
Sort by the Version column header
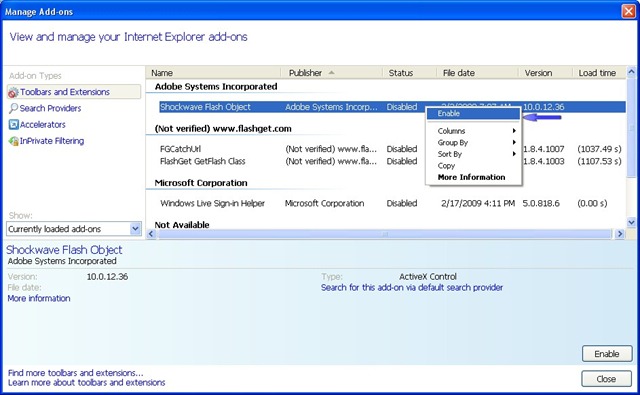(545, 73)
